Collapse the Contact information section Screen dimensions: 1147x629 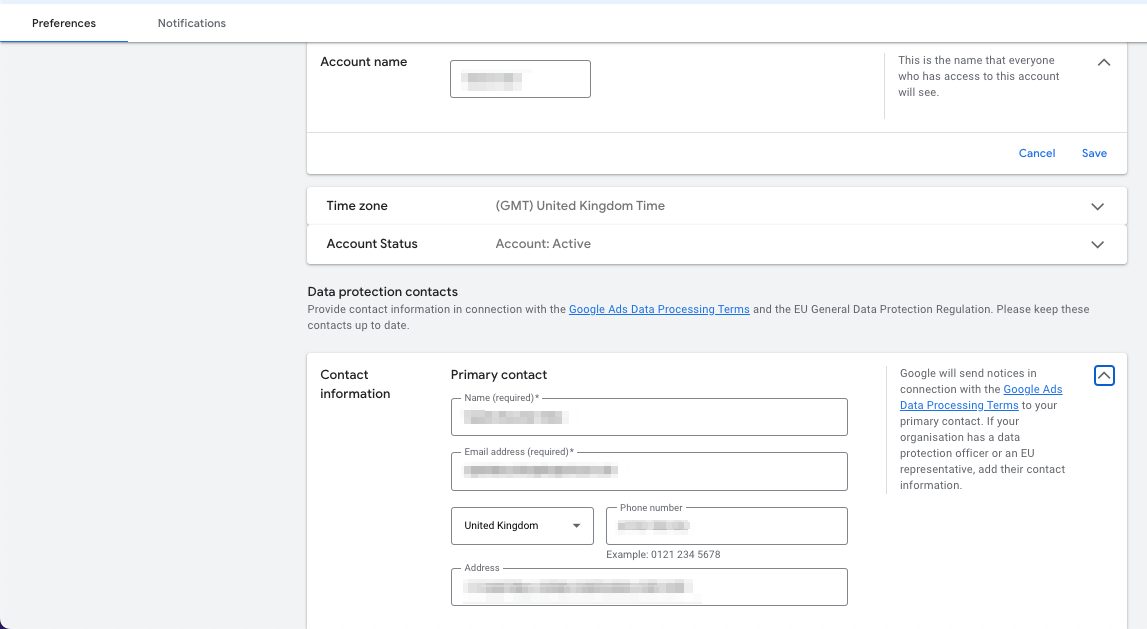click(1104, 375)
